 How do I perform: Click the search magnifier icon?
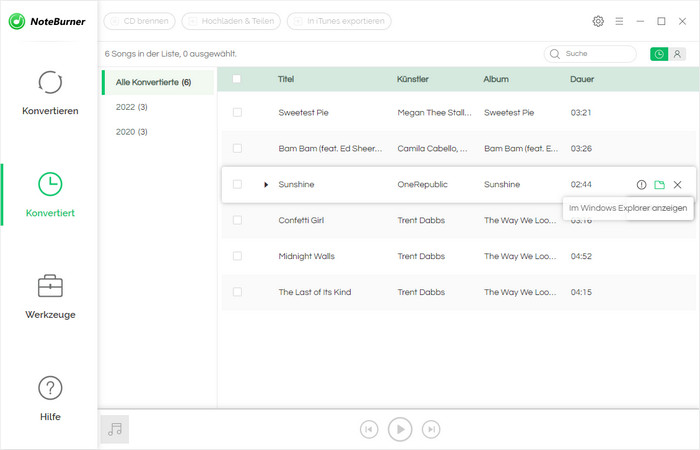click(x=555, y=54)
